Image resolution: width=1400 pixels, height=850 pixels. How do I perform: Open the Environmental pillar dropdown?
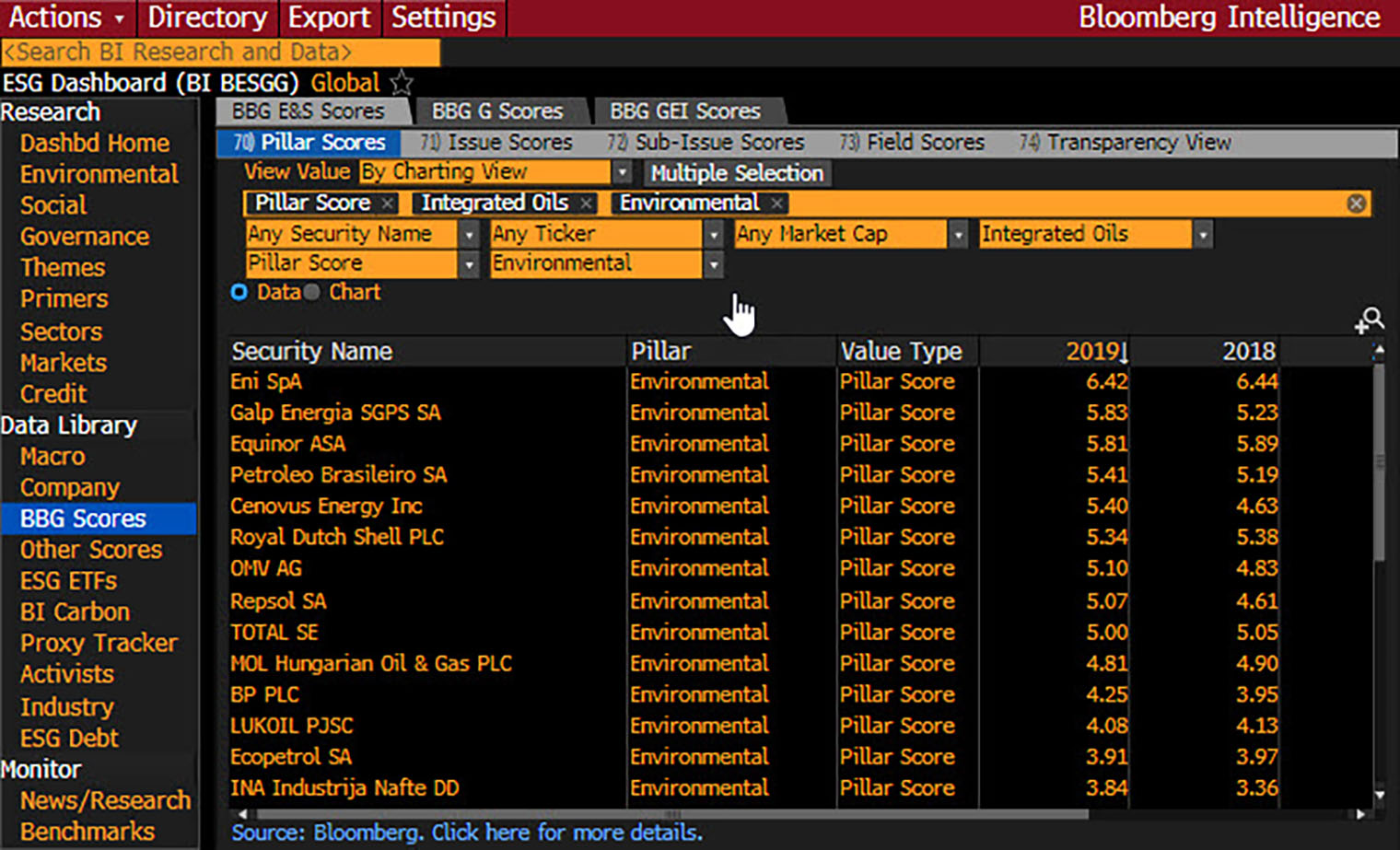point(714,264)
